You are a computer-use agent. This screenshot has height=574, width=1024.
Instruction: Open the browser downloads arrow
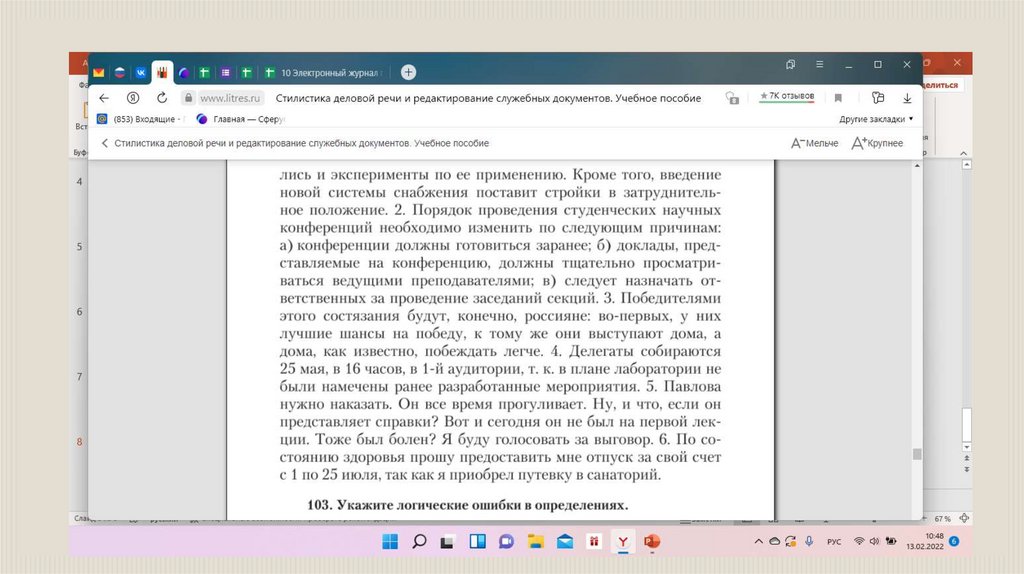click(x=907, y=98)
